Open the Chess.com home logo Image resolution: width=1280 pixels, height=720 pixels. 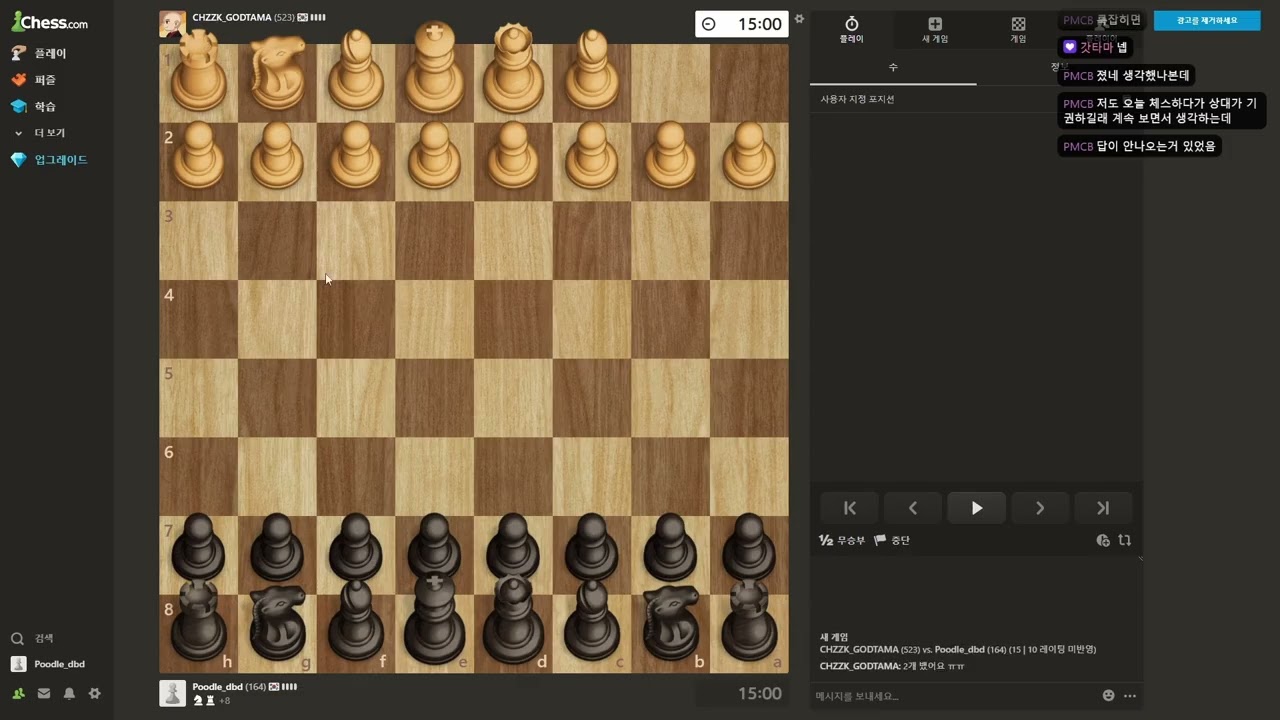click(49, 22)
